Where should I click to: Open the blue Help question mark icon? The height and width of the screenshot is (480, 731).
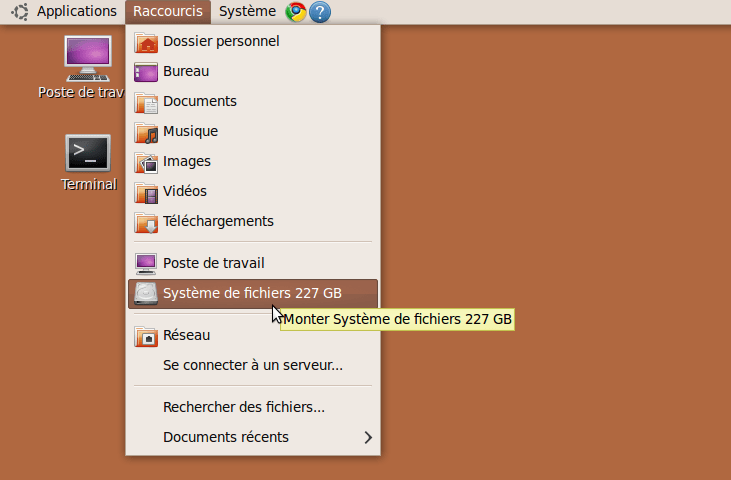tap(320, 12)
